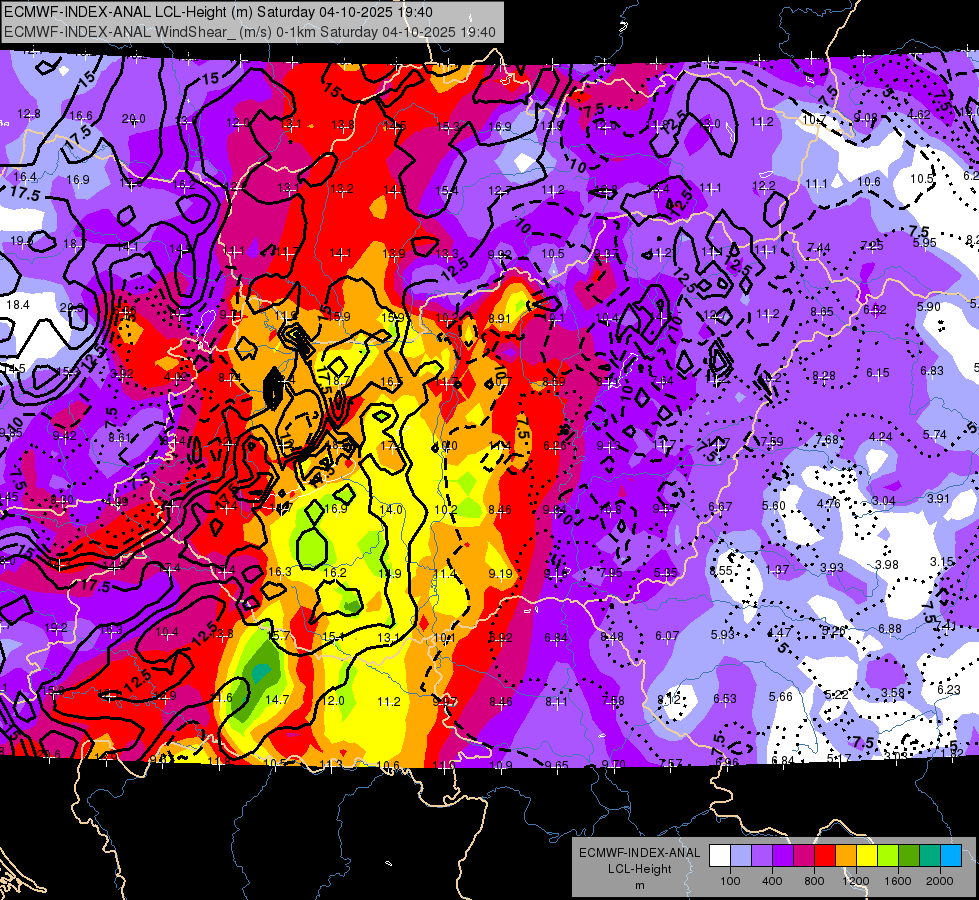Click the red legend color swatch
Screen dimensions: 979x900
pos(825,856)
